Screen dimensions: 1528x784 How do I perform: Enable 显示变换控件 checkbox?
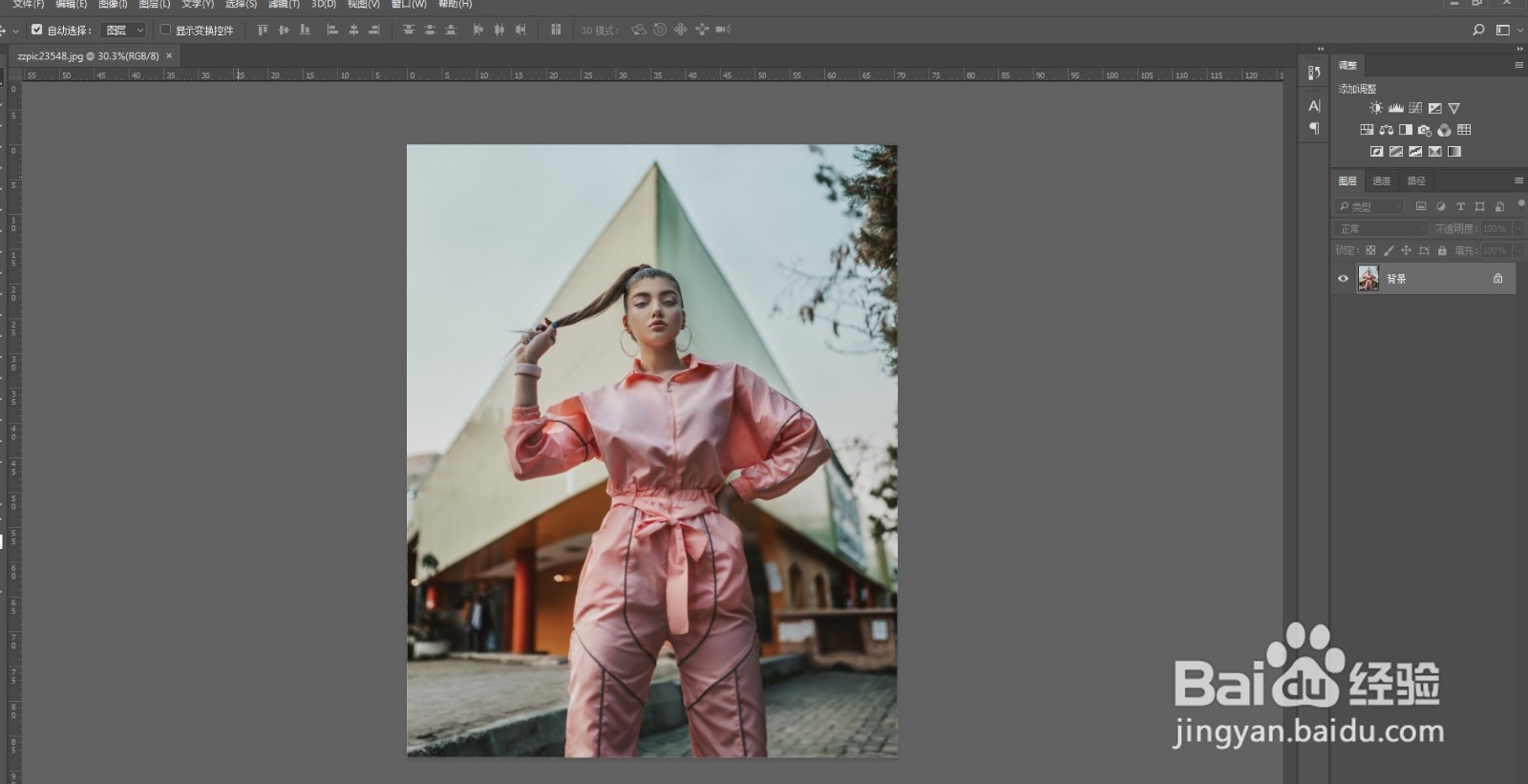coord(165,30)
